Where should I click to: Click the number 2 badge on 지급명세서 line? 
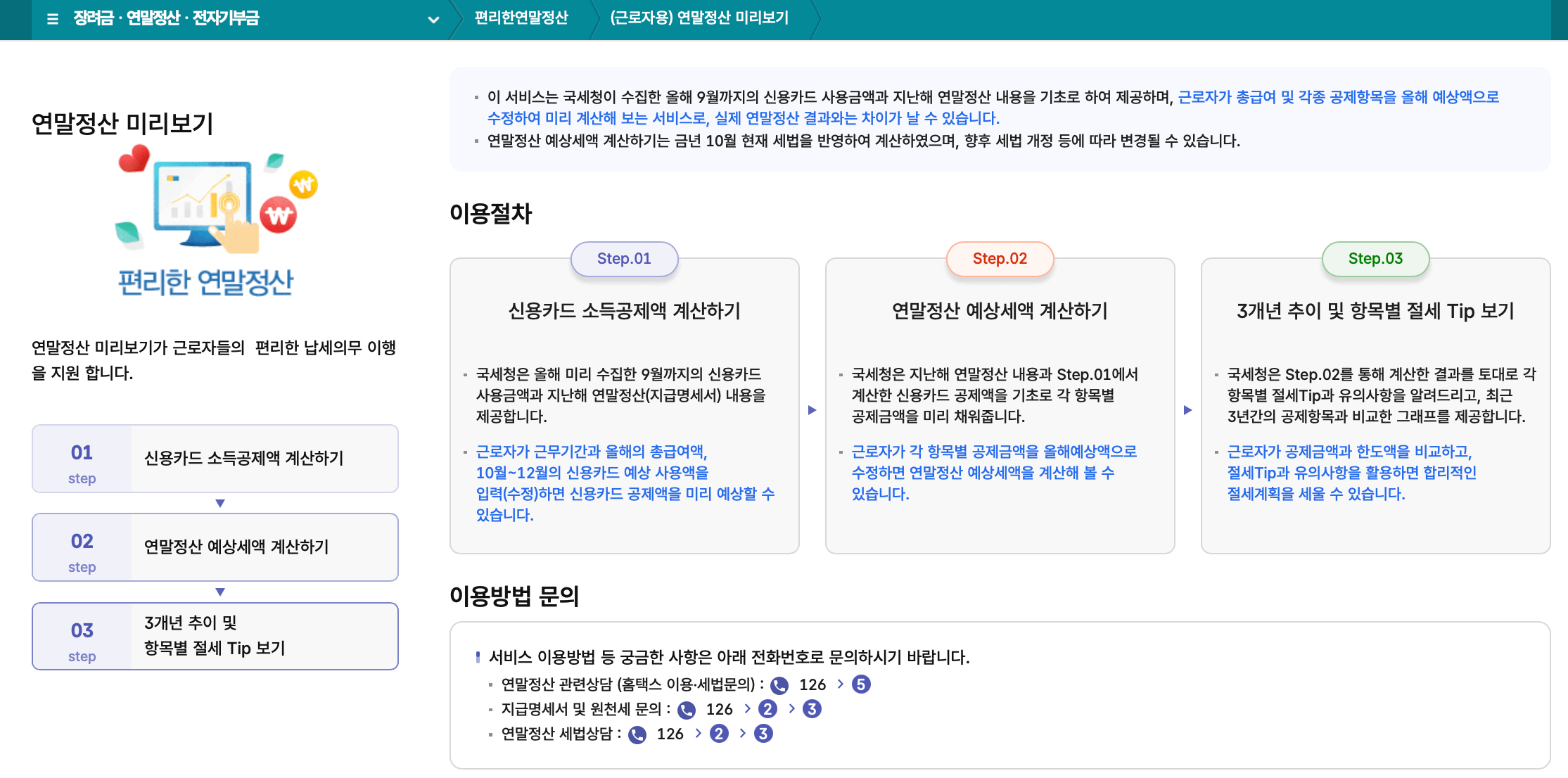click(x=767, y=709)
